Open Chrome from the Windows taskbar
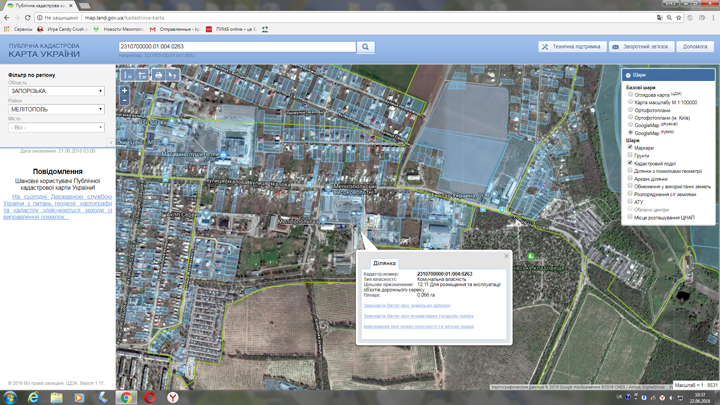Viewport: 720px width, 405px height. click(x=126, y=397)
